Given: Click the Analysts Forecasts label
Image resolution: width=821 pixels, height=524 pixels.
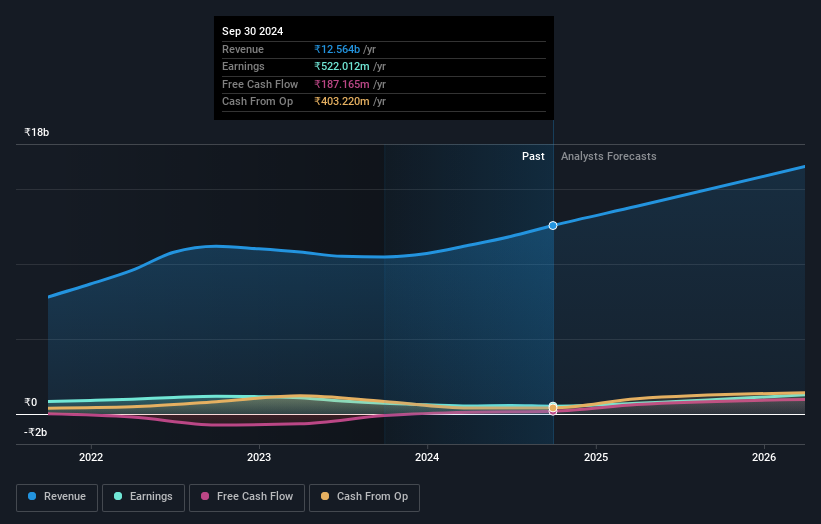Looking at the screenshot, I should pyautogui.click(x=608, y=157).
